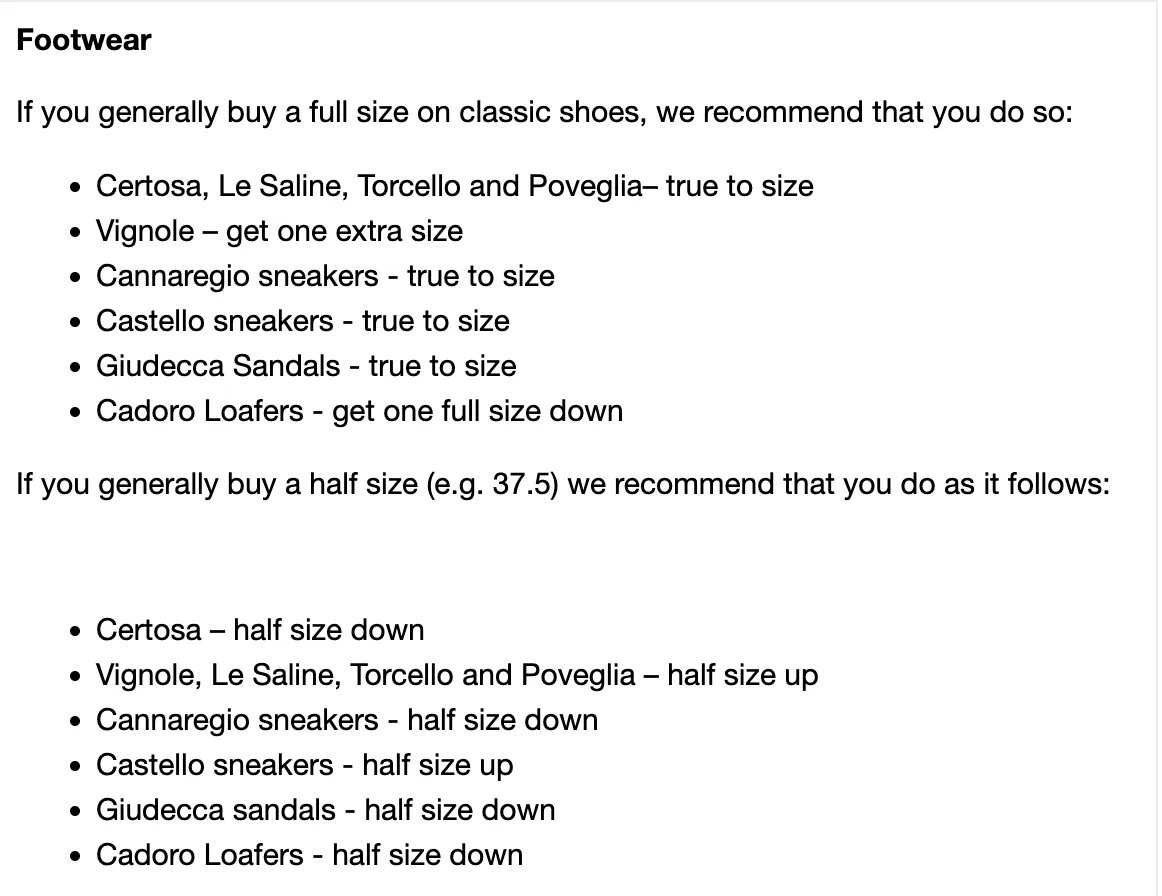Viewport: 1162px width, 896px height.
Task: Click the Giudecca Sandals true to size item
Action: 306,366
